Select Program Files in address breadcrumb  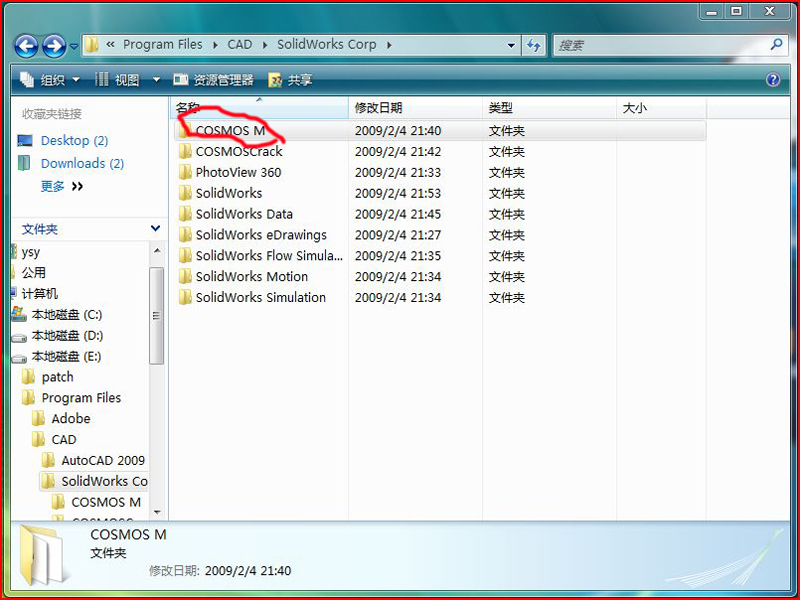pos(163,45)
